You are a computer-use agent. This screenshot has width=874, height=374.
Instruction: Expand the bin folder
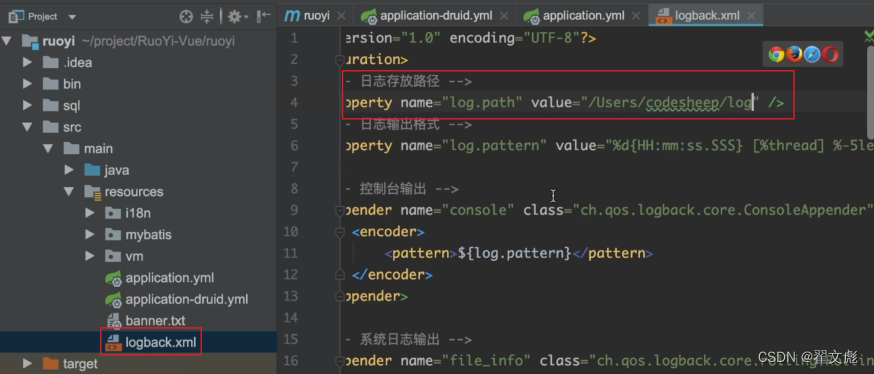click(x=27, y=84)
